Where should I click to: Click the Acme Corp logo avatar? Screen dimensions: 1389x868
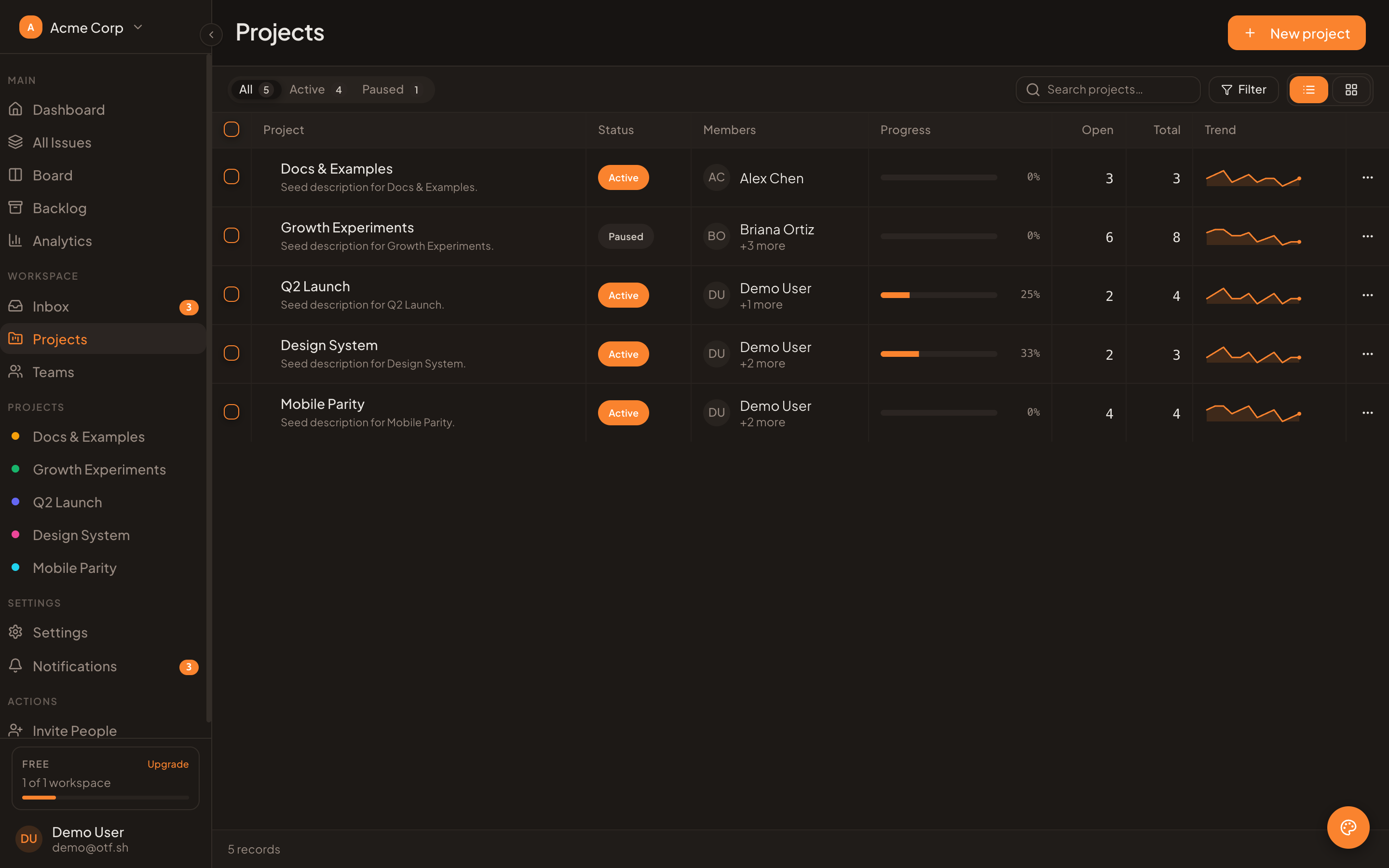[30, 27]
